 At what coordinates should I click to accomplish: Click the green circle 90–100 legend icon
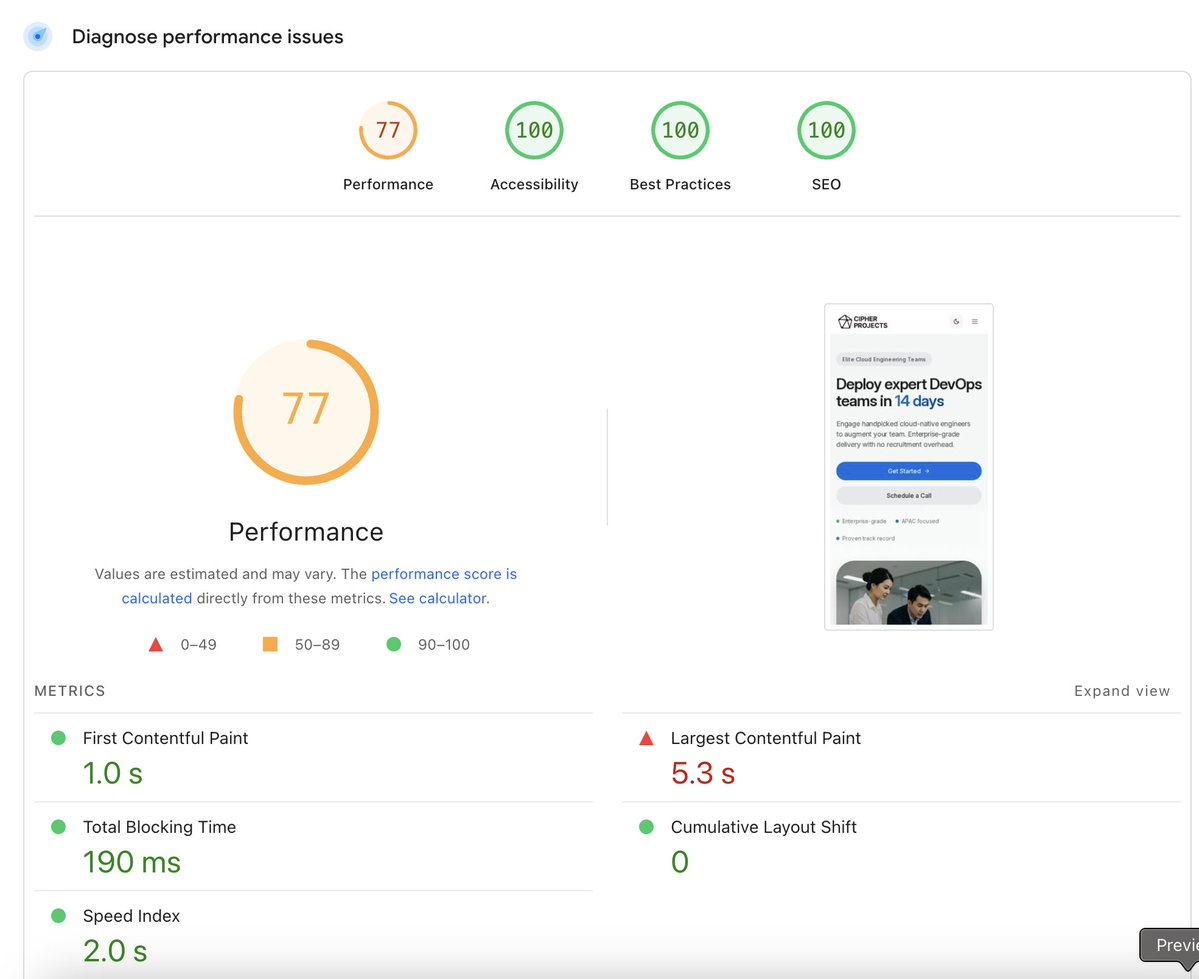tap(394, 644)
